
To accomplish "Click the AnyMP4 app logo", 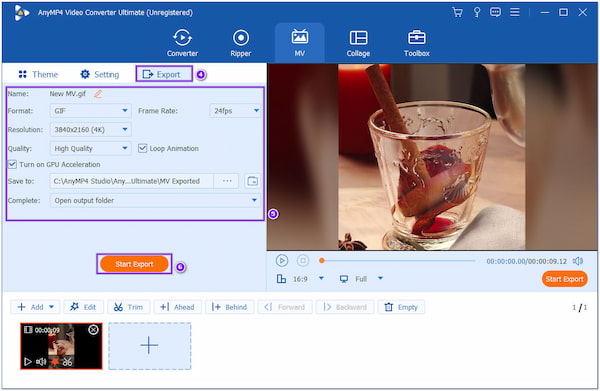I will pos(21,13).
